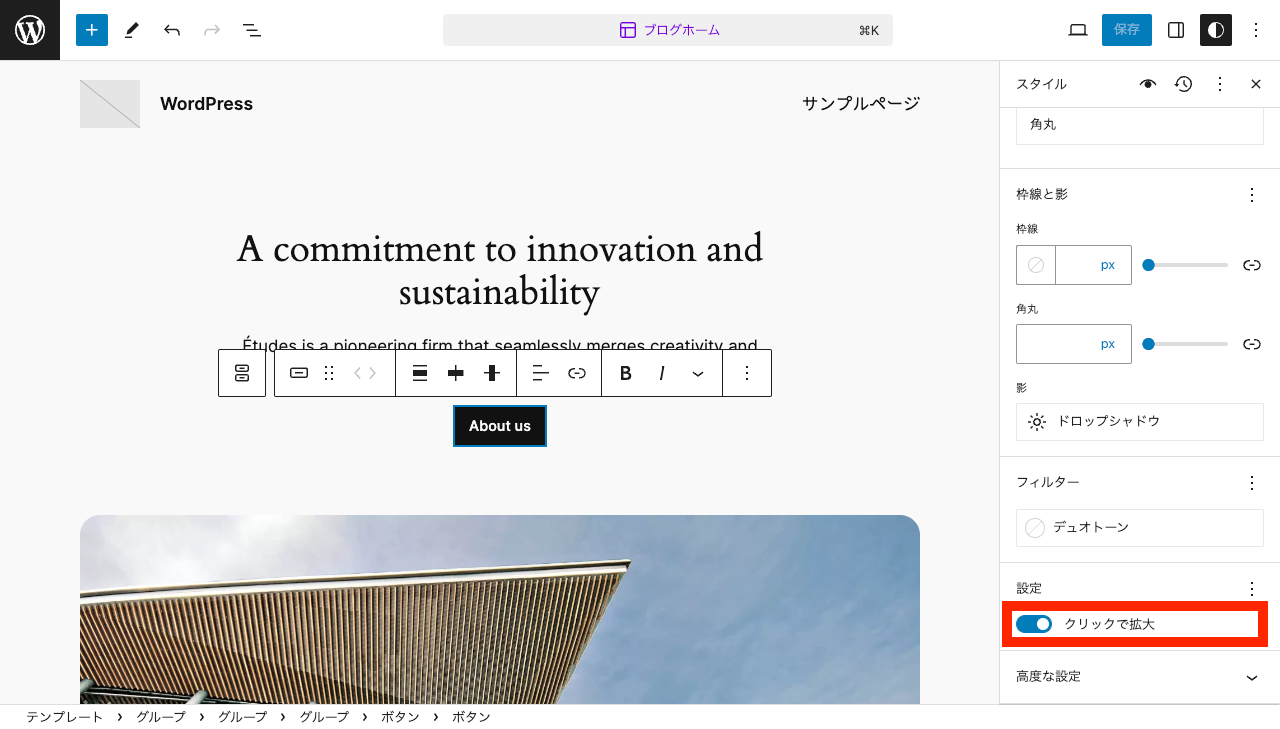1280x729 pixels.
Task: Select the building image block
Action: (x=500, y=610)
